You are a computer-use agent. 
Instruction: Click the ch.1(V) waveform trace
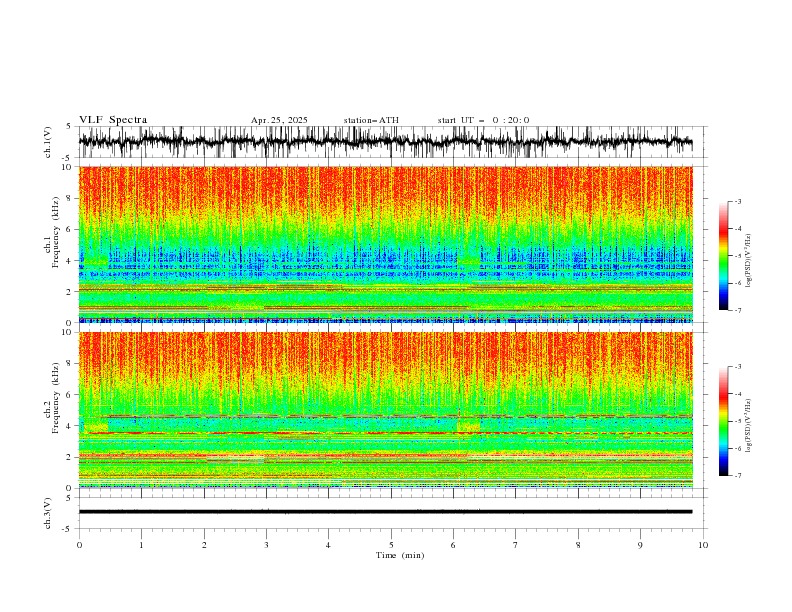[385, 142]
